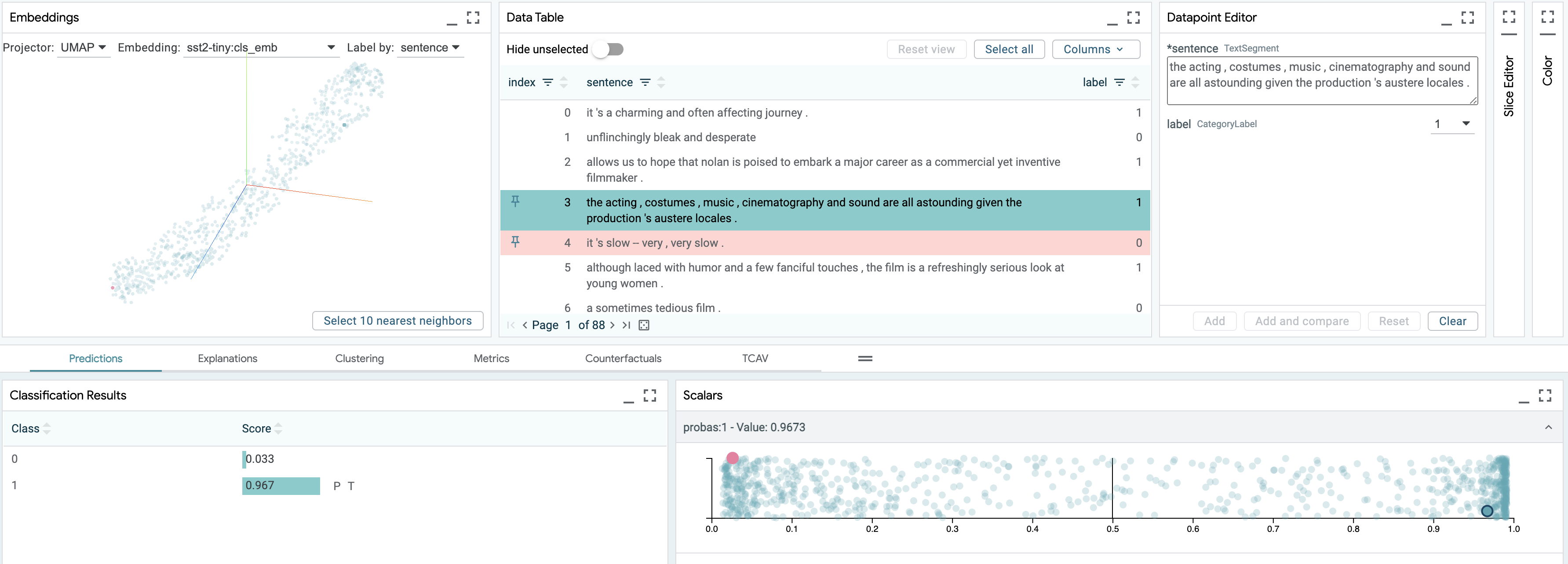
Task: Click the pin icon on row 3
Action: pyautogui.click(x=515, y=201)
